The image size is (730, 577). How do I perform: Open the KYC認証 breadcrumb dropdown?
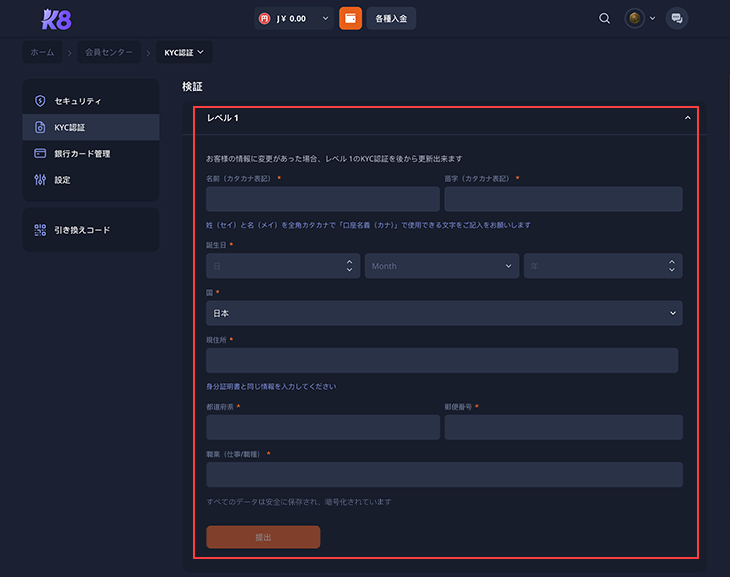(184, 52)
